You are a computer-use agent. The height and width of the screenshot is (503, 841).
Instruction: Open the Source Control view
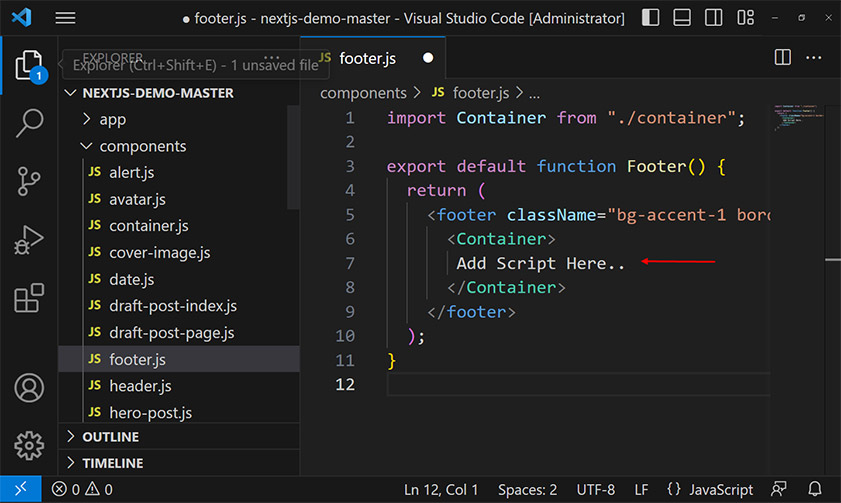29,181
